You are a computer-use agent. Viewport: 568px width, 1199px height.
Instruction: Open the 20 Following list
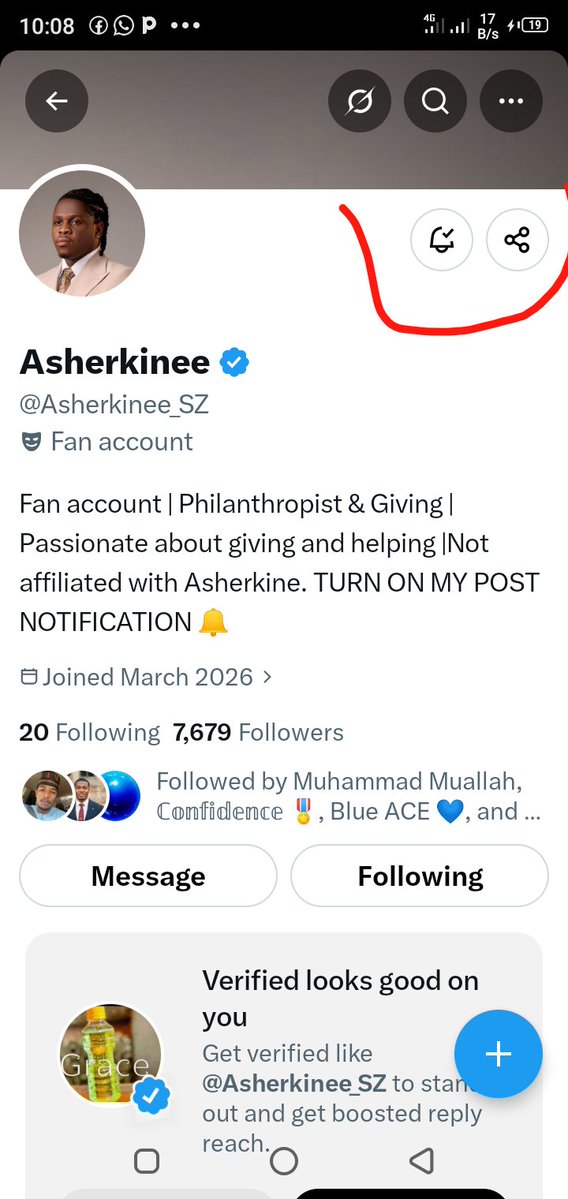click(89, 733)
